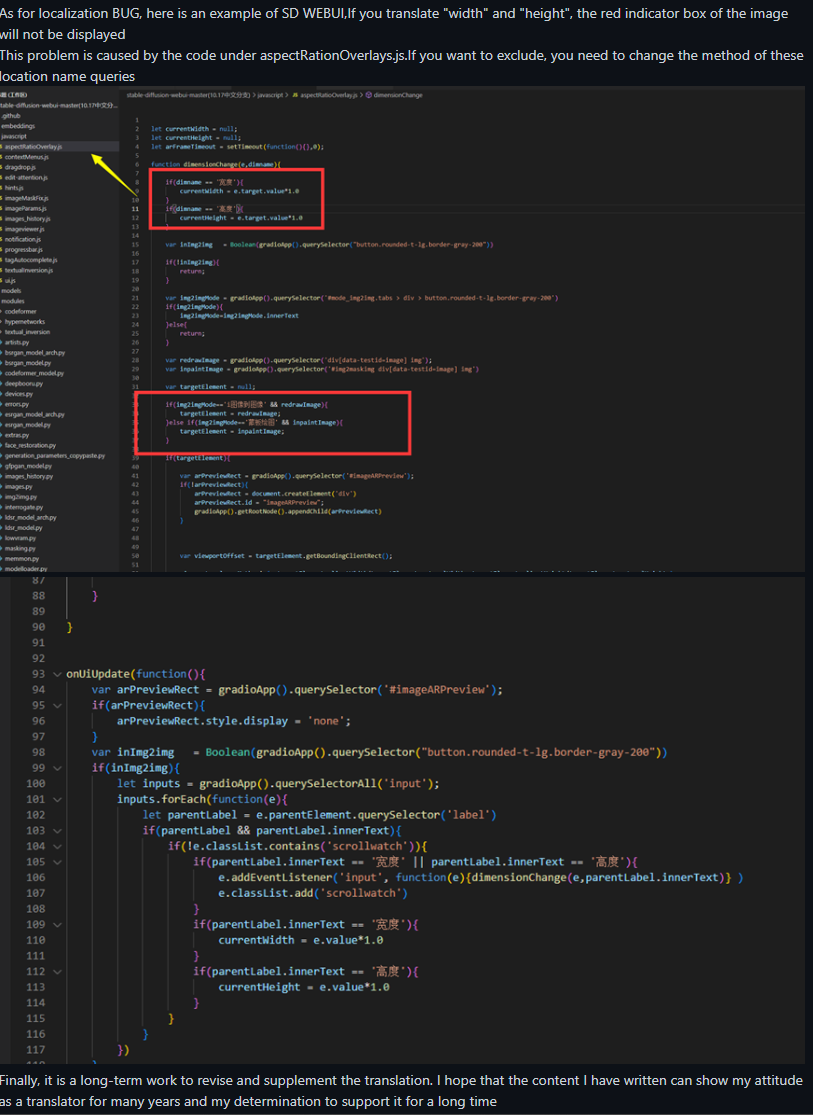Expand the models folder
Viewport: 813px width, 1115px height.
(11, 291)
